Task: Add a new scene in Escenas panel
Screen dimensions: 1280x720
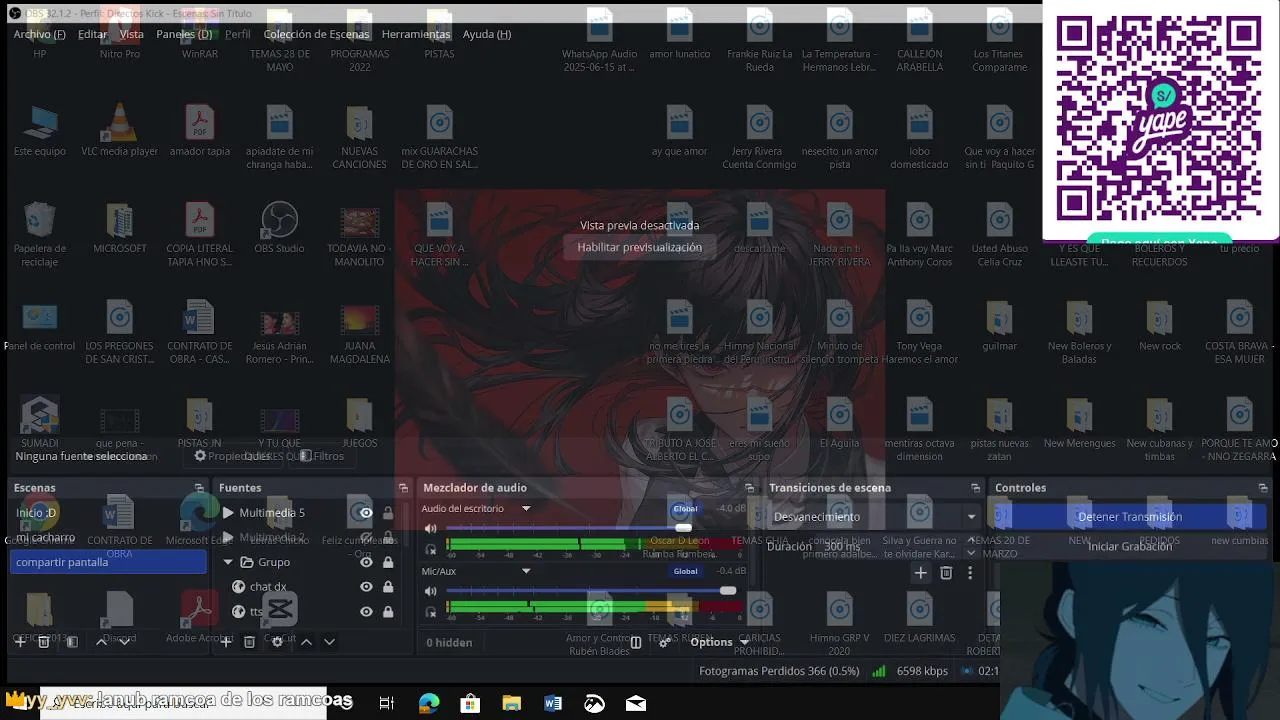Action: (x=19, y=642)
